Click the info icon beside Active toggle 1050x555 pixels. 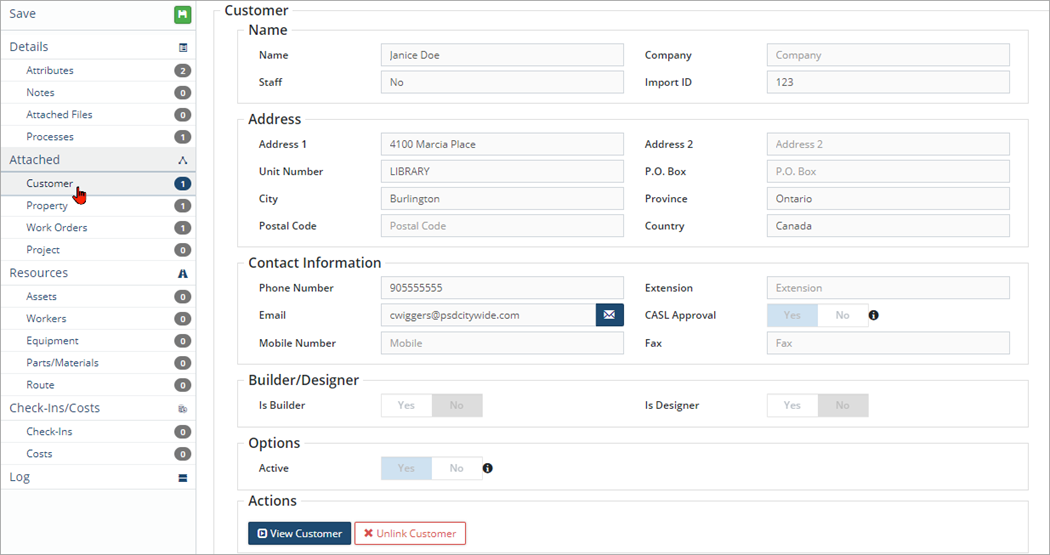[x=487, y=468]
